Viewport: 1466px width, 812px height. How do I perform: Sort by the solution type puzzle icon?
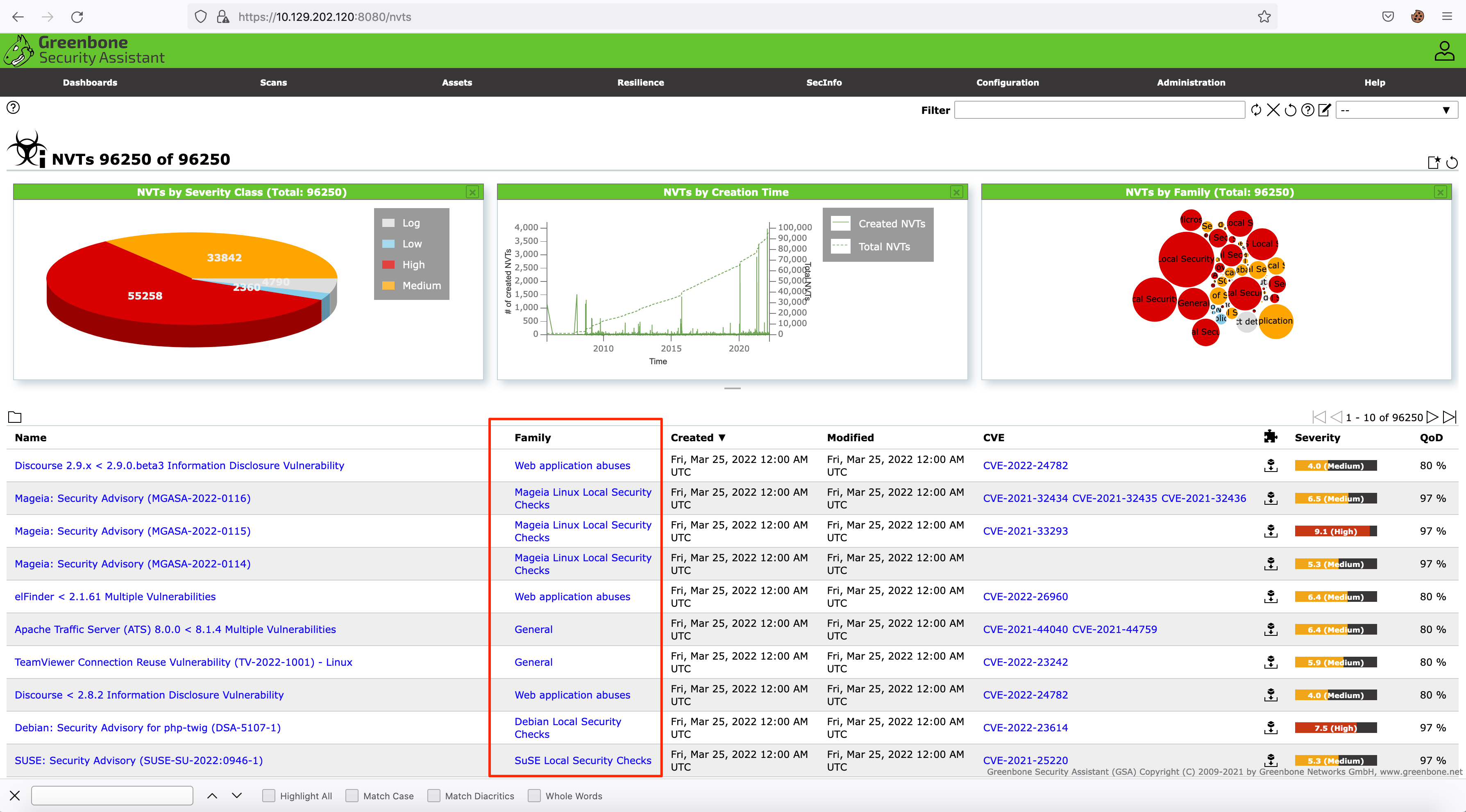point(1270,437)
